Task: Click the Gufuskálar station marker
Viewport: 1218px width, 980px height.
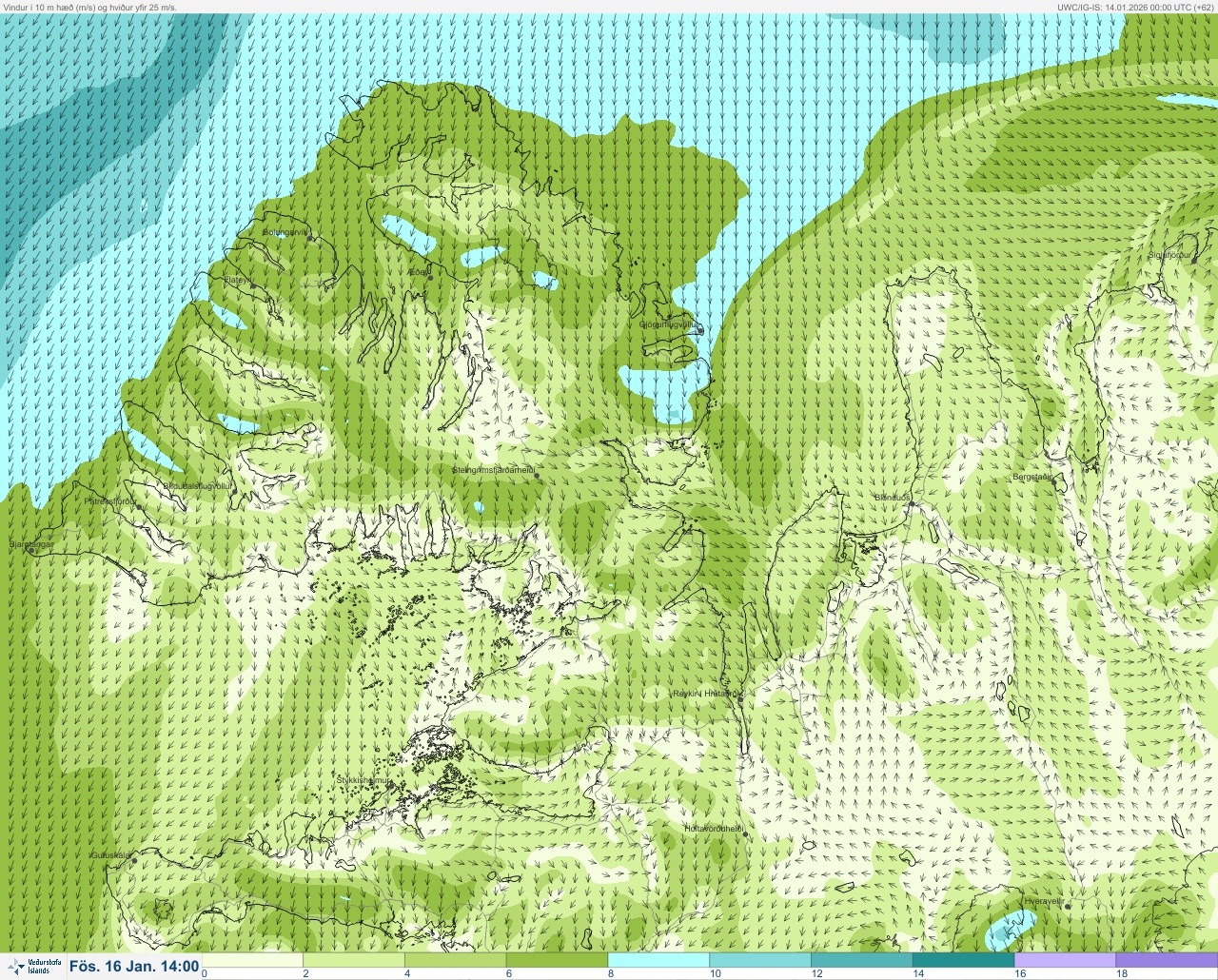Action: [134, 861]
